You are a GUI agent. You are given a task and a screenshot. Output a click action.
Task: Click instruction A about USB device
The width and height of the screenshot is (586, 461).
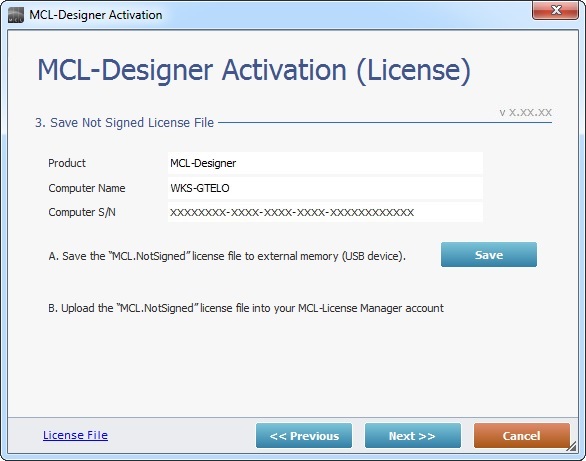point(227,256)
